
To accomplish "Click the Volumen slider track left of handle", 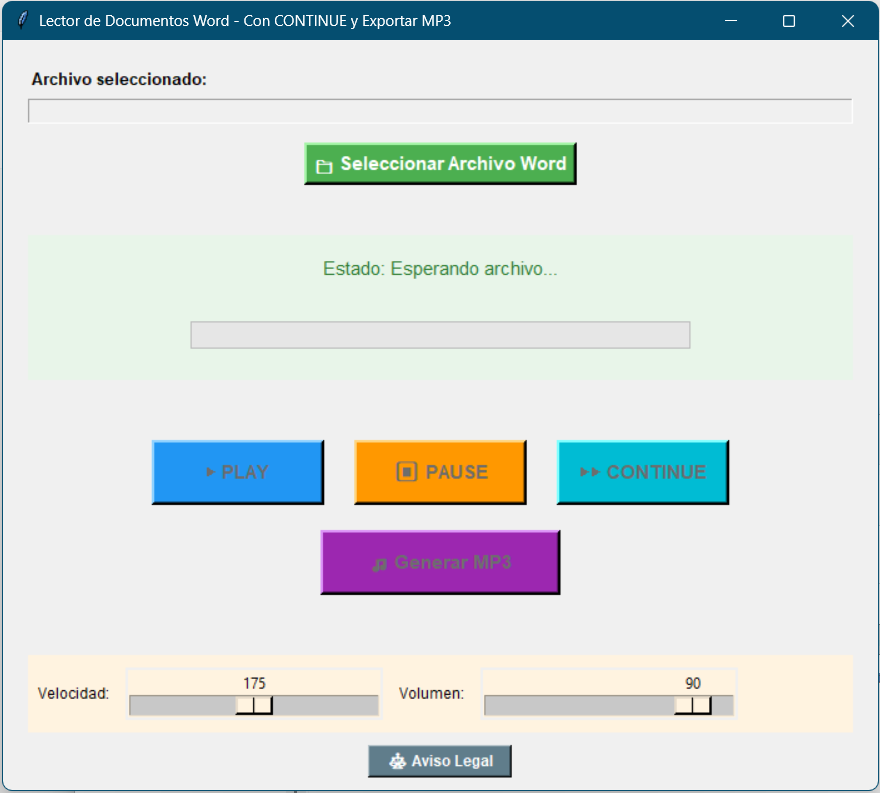I will click(579, 705).
